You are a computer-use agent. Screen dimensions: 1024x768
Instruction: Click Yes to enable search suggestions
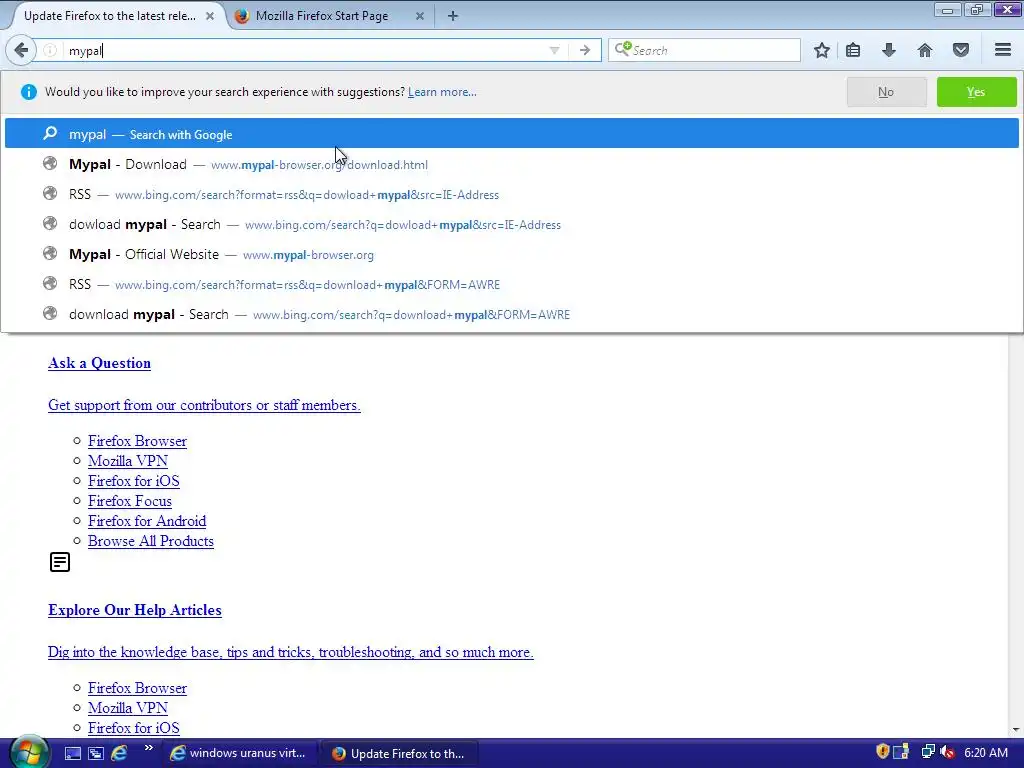pyautogui.click(x=976, y=92)
